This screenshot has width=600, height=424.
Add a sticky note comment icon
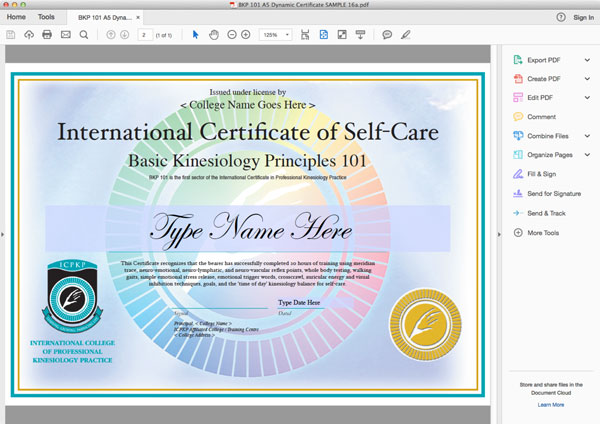coord(387,35)
